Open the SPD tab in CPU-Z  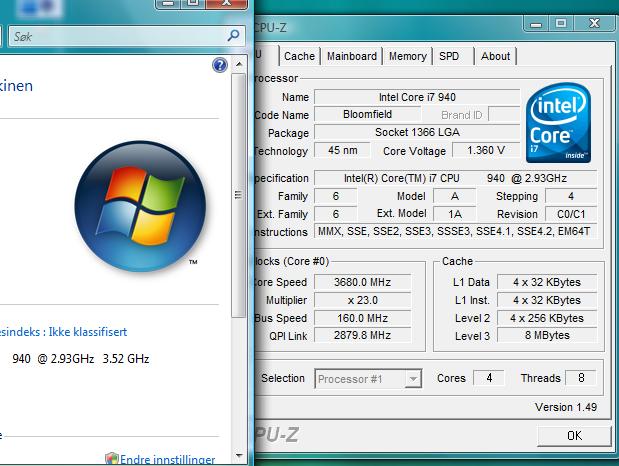pyautogui.click(x=449, y=56)
